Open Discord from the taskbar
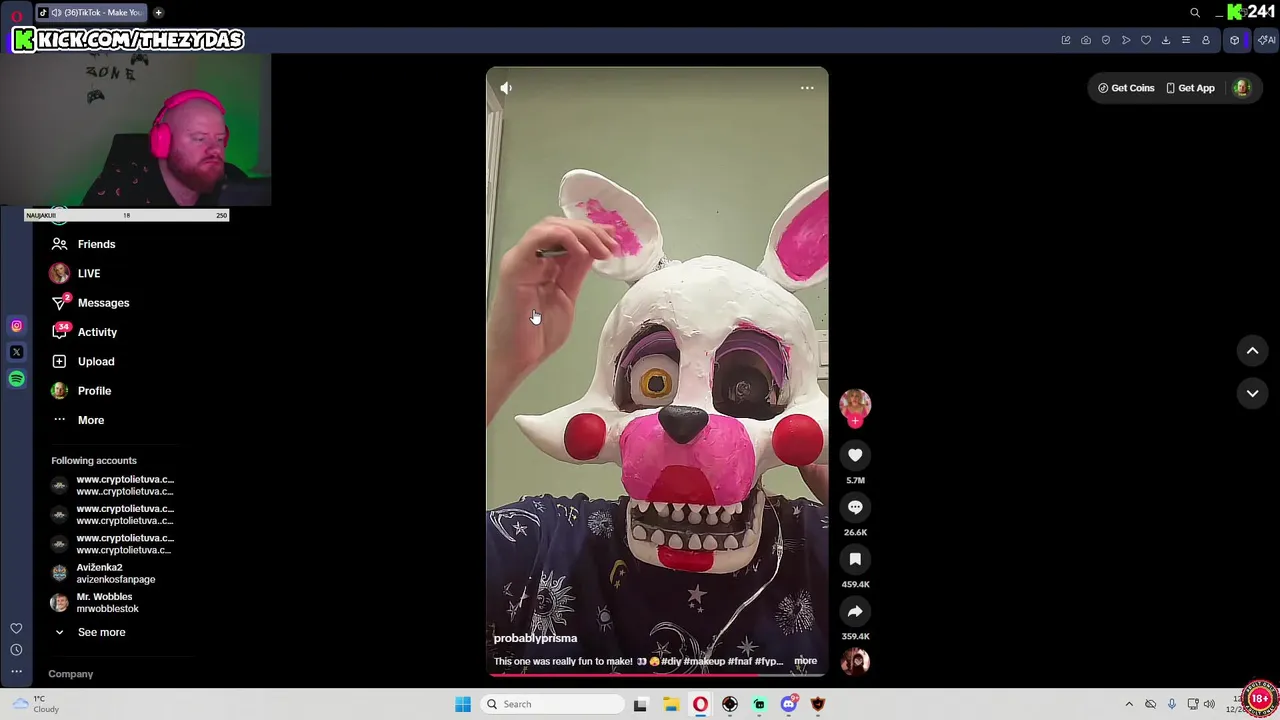 pyautogui.click(x=789, y=704)
